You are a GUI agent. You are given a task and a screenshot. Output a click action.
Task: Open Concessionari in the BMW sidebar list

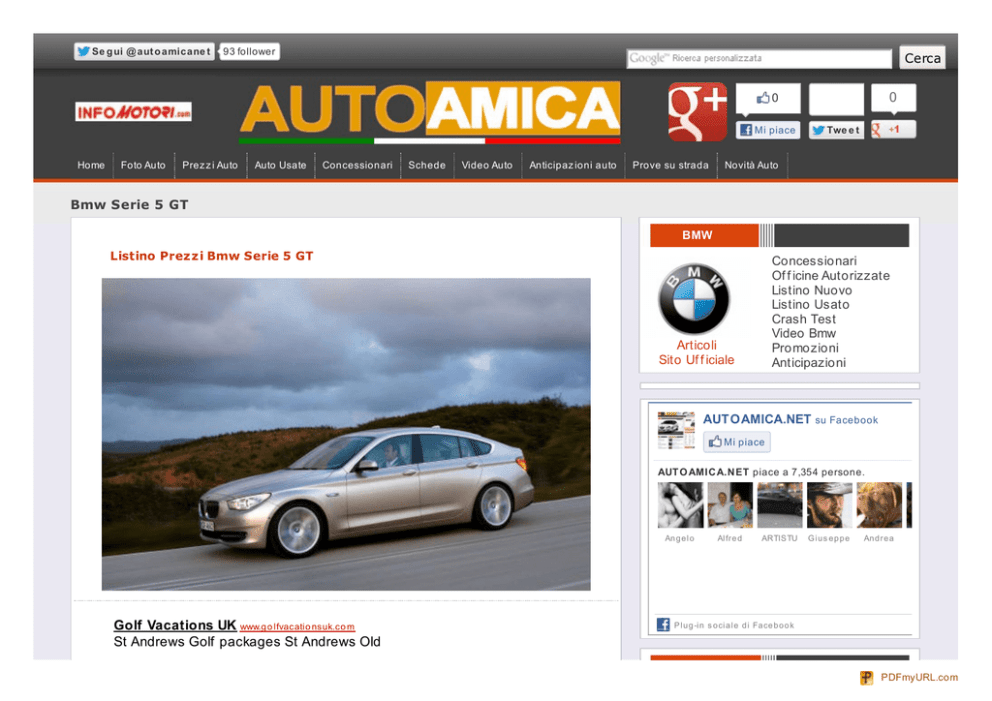click(814, 261)
